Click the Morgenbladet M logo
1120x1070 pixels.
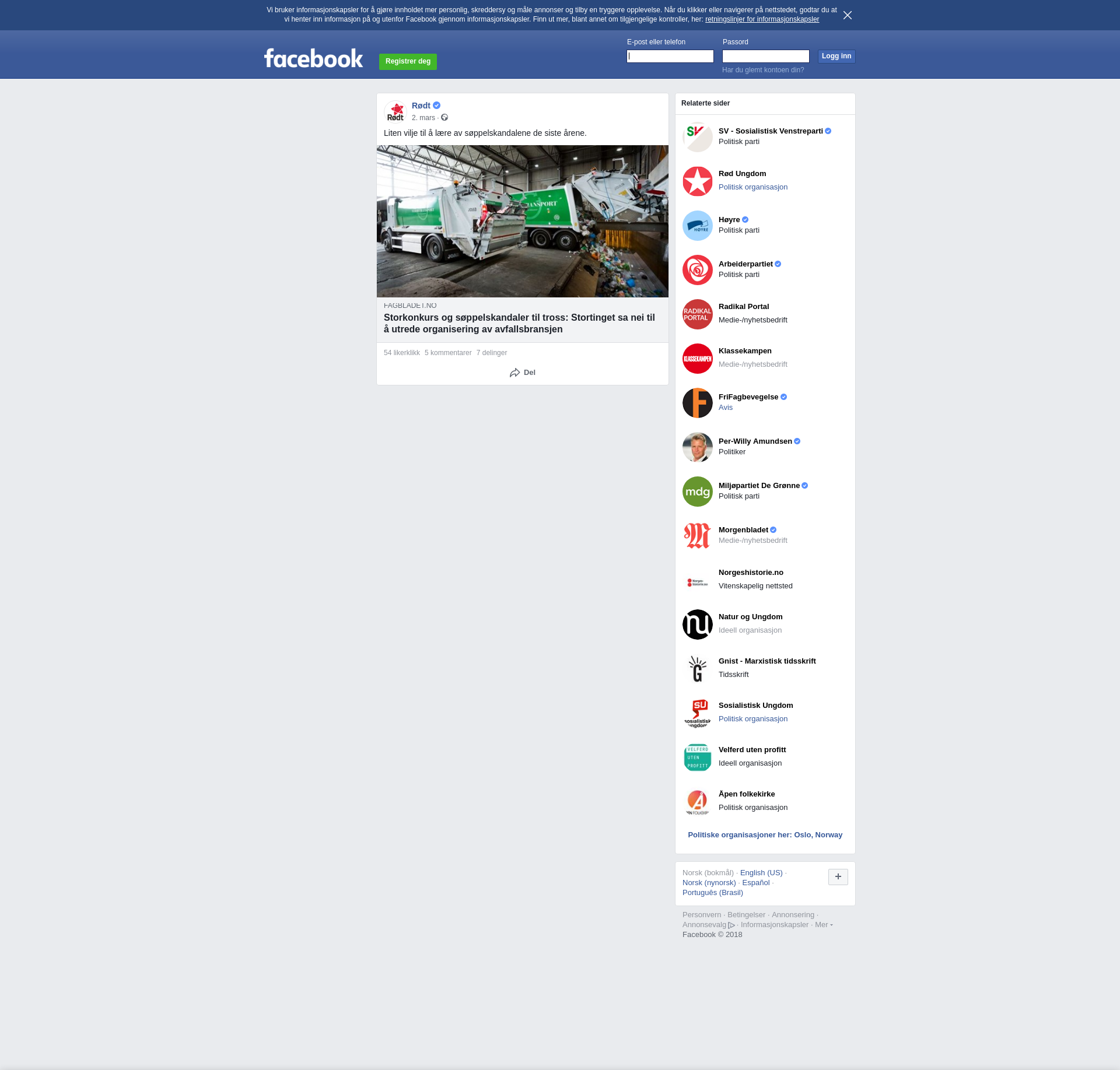point(698,536)
